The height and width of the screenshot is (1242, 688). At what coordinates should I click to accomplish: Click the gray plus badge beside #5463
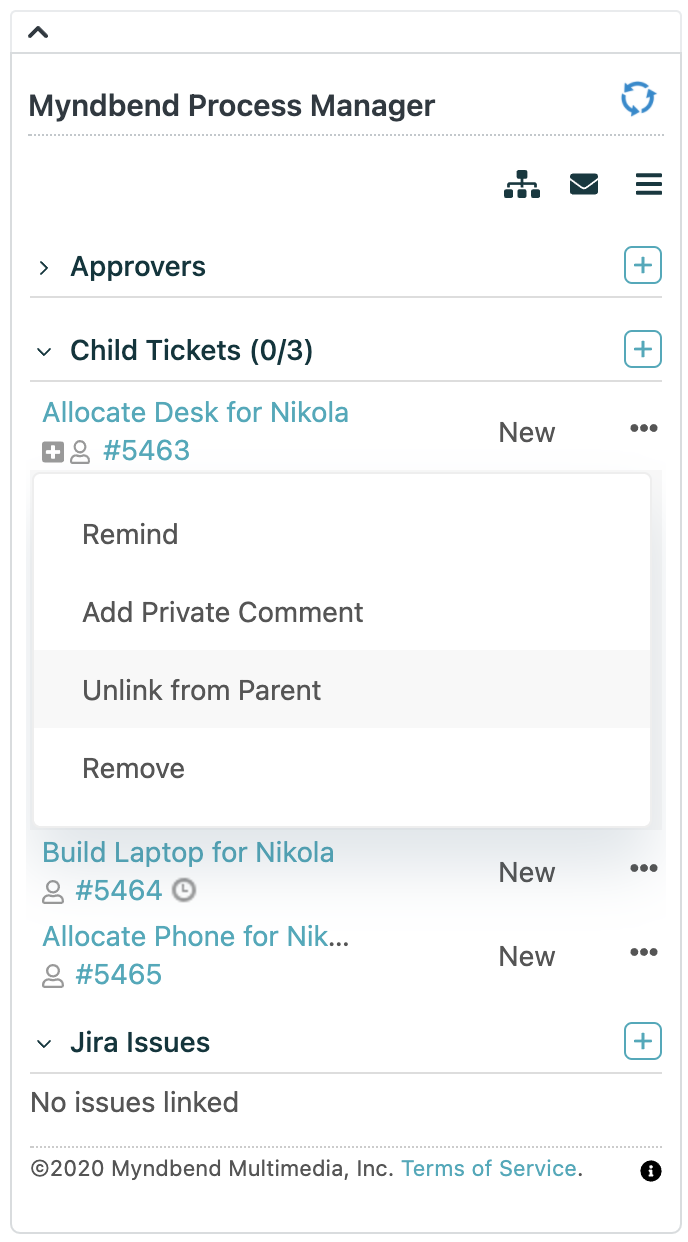pyautogui.click(x=53, y=453)
